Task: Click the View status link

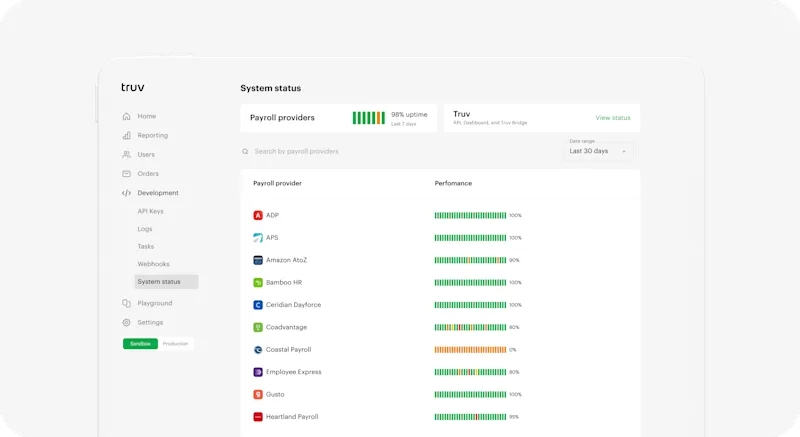Action: tap(613, 118)
